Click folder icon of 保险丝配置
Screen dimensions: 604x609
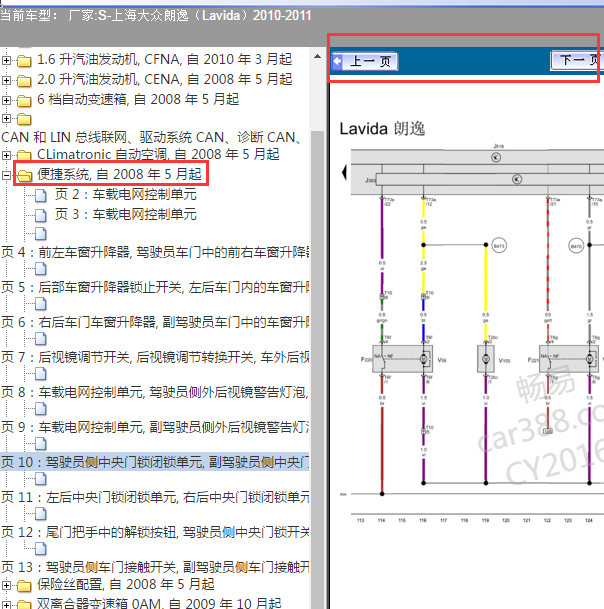pos(24,585)
